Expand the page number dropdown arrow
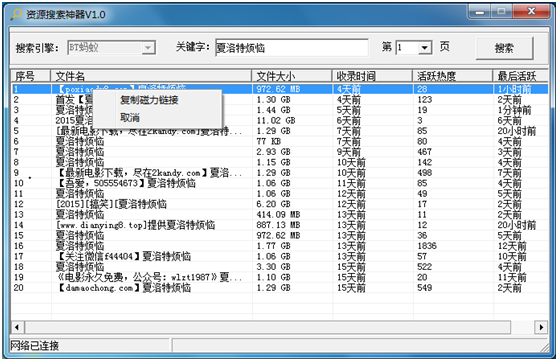This screenshot has width=558, height=361. click(425, 48)
